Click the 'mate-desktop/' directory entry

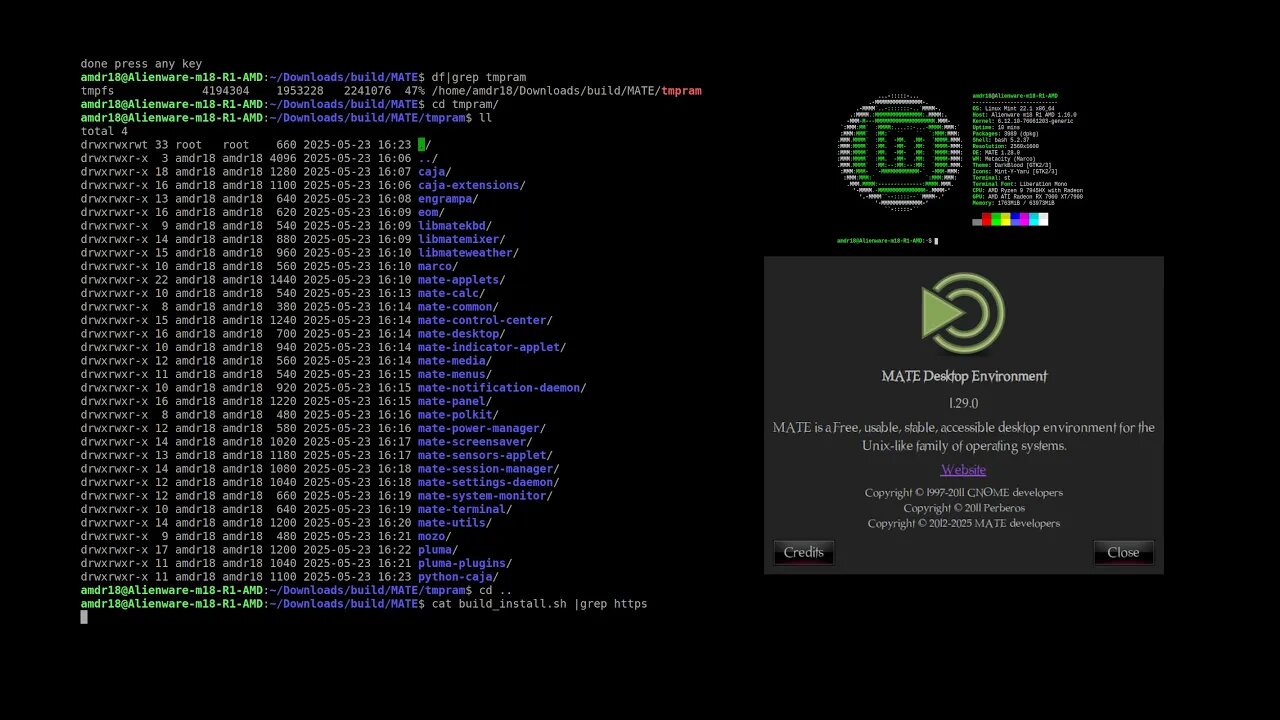tap(461, 334)
